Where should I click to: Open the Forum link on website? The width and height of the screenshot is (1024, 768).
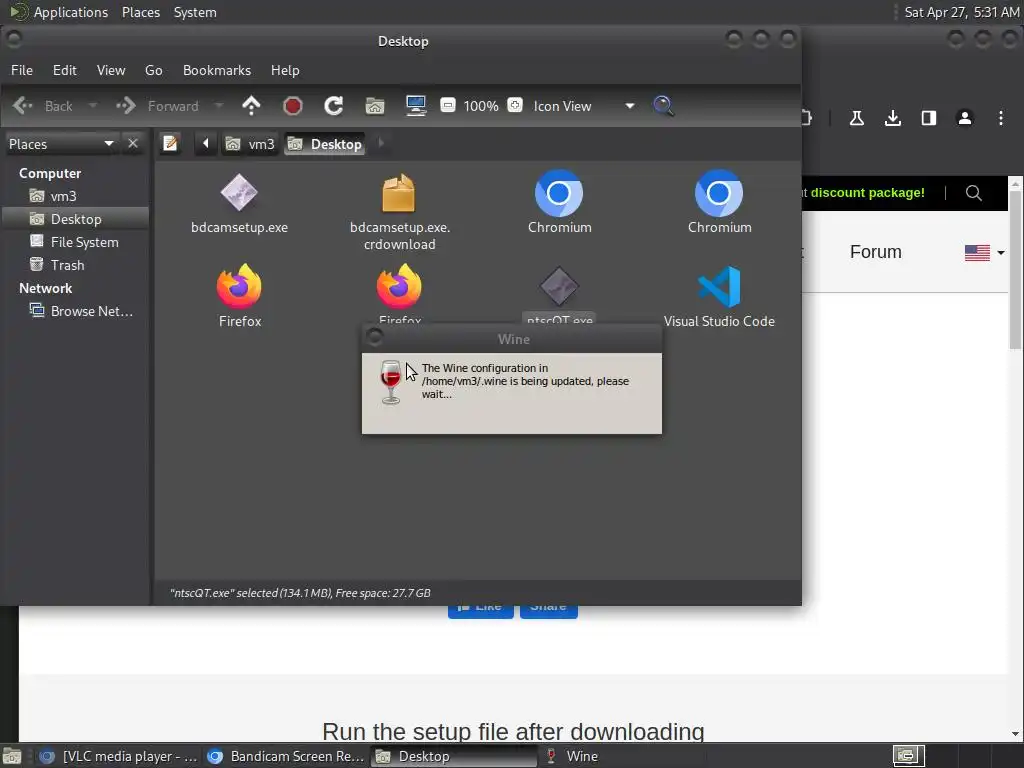[x=876, y=252]
